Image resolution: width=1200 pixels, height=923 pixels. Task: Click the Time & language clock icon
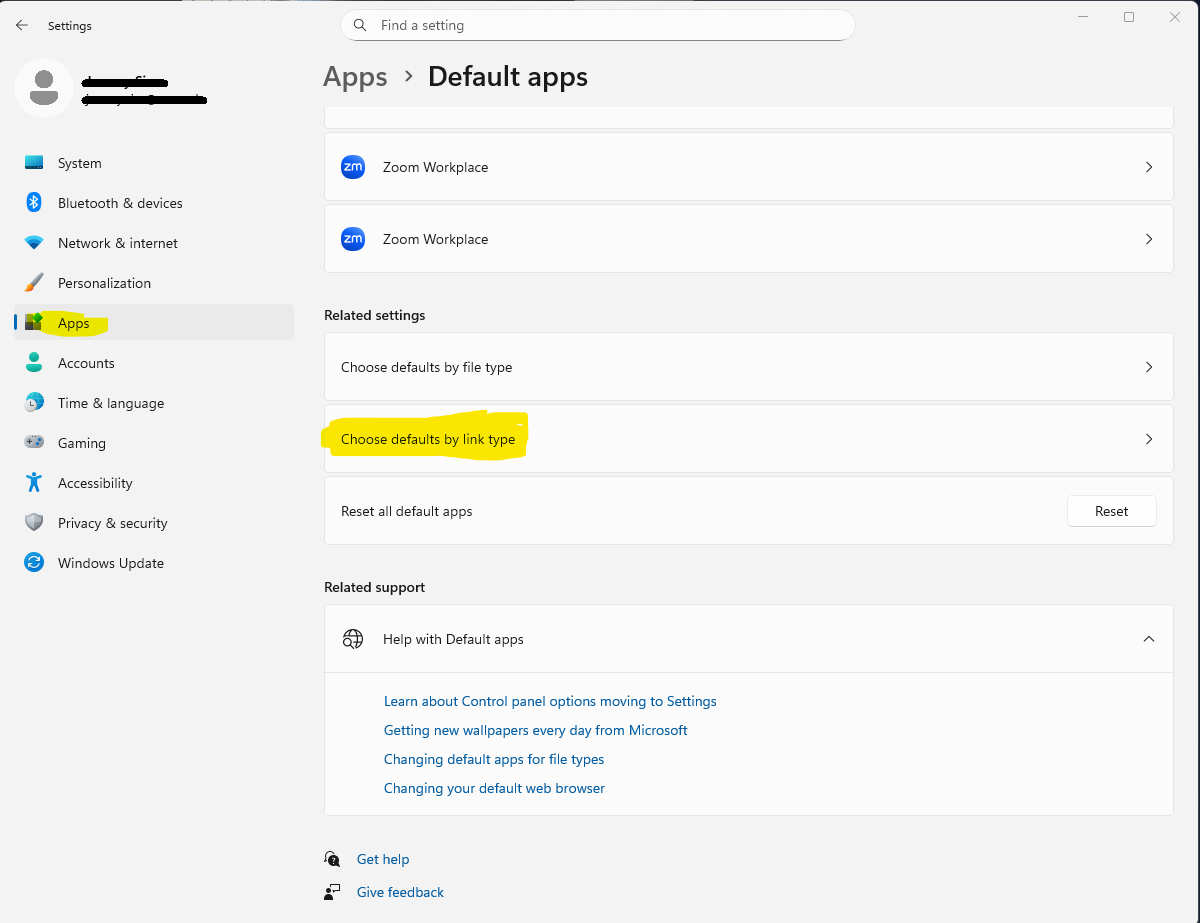[33, 402]
